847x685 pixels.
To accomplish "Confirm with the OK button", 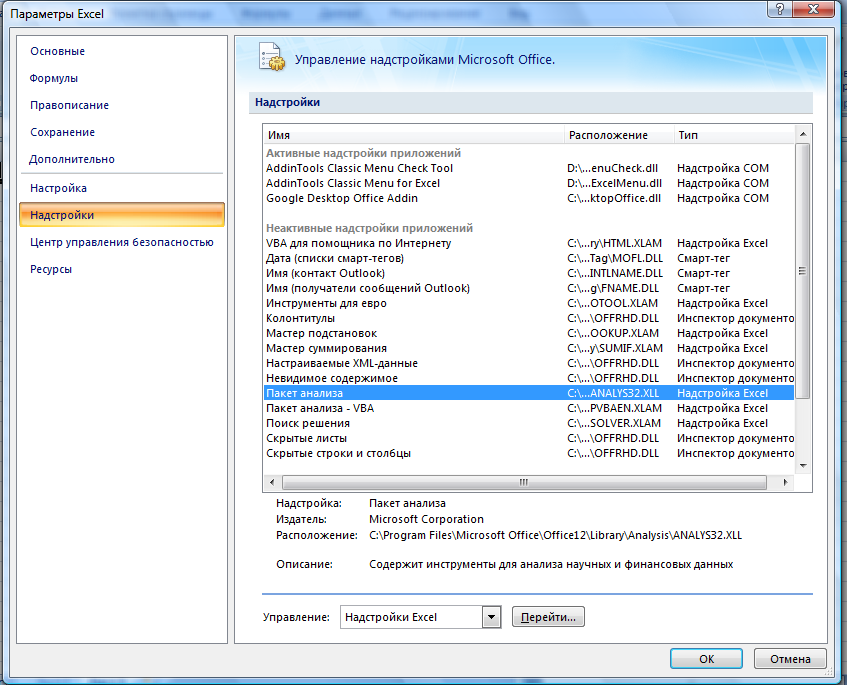I will point(707,659).
